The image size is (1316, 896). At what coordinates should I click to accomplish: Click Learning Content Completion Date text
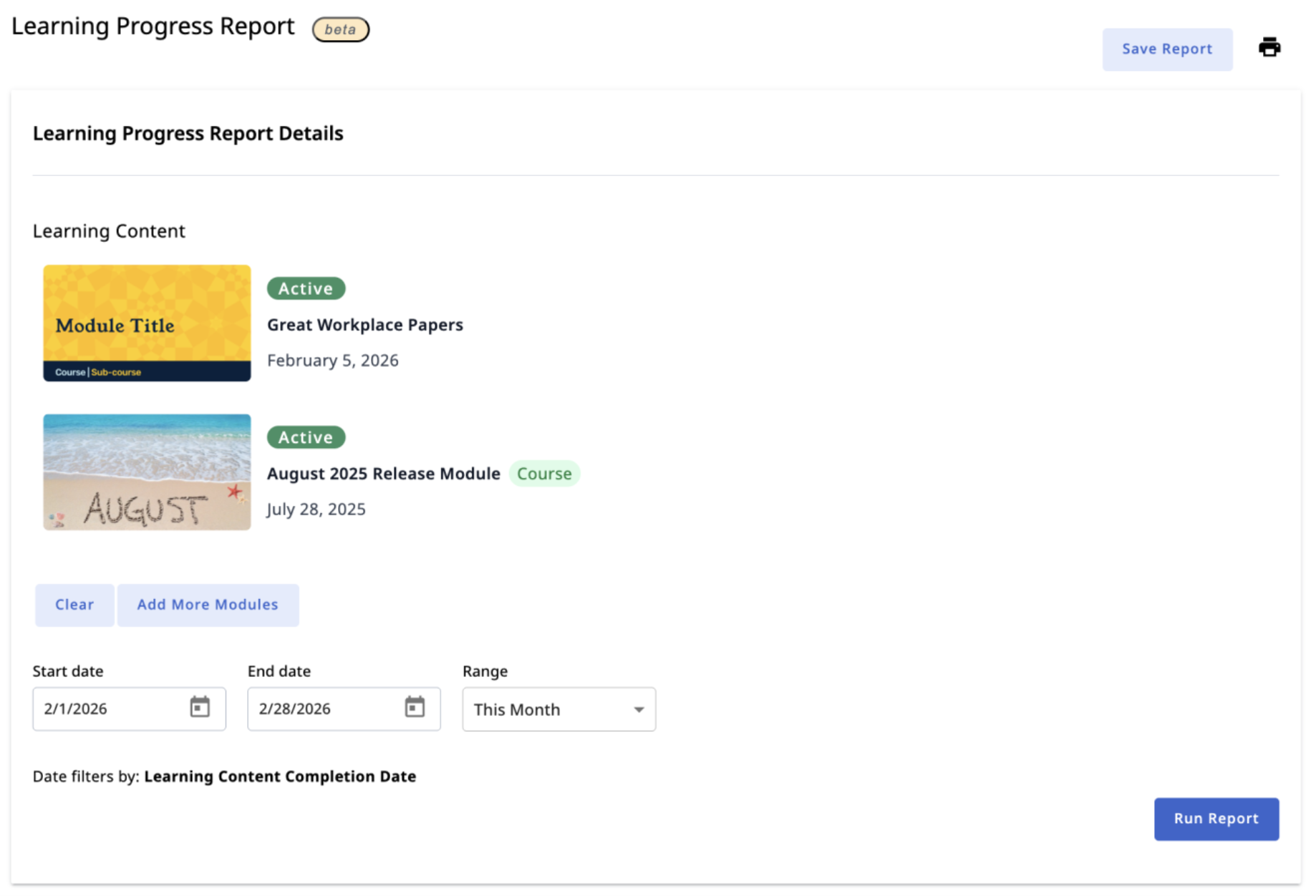pyautogui.click(x=280, y=776)
